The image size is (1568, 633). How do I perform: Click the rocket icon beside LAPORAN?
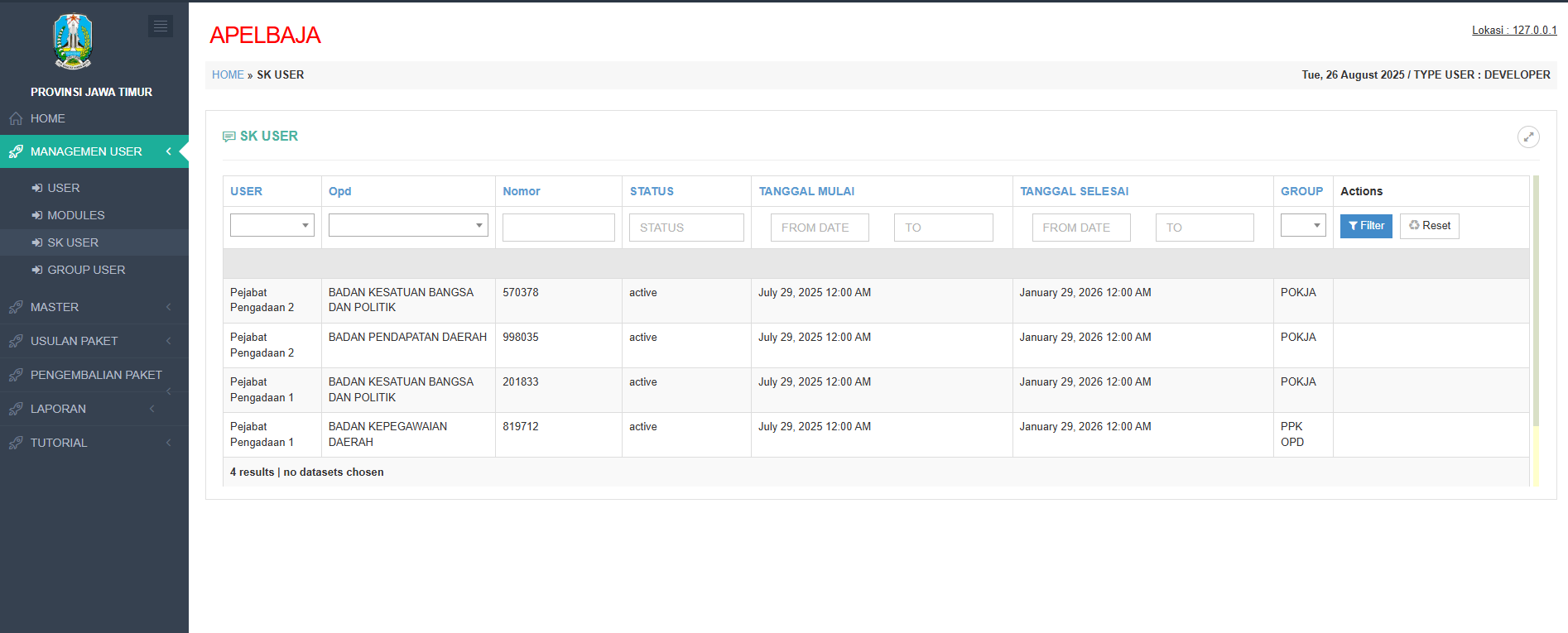tap(16, 409)
